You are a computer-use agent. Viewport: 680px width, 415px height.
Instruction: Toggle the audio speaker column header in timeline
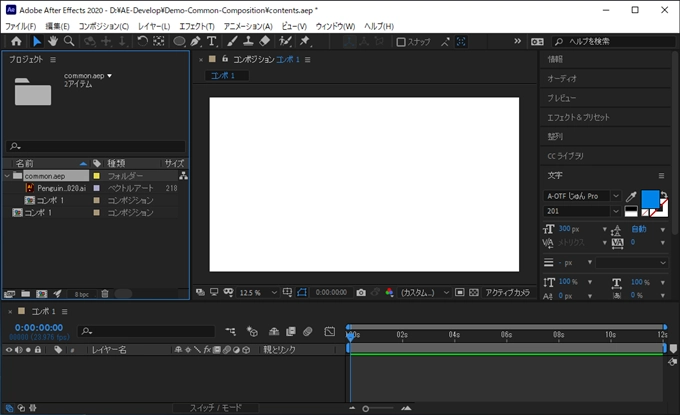point(18,350)
